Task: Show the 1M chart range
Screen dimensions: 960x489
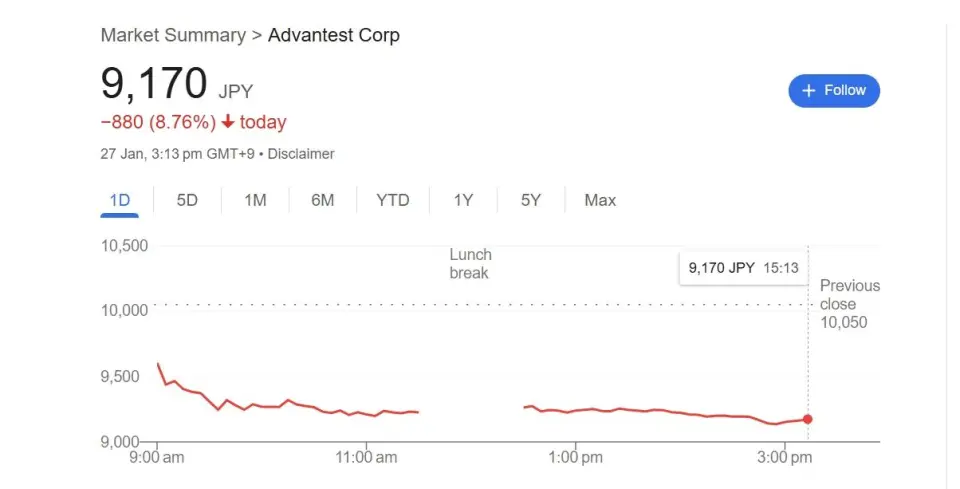Action: tap(255, 200)
